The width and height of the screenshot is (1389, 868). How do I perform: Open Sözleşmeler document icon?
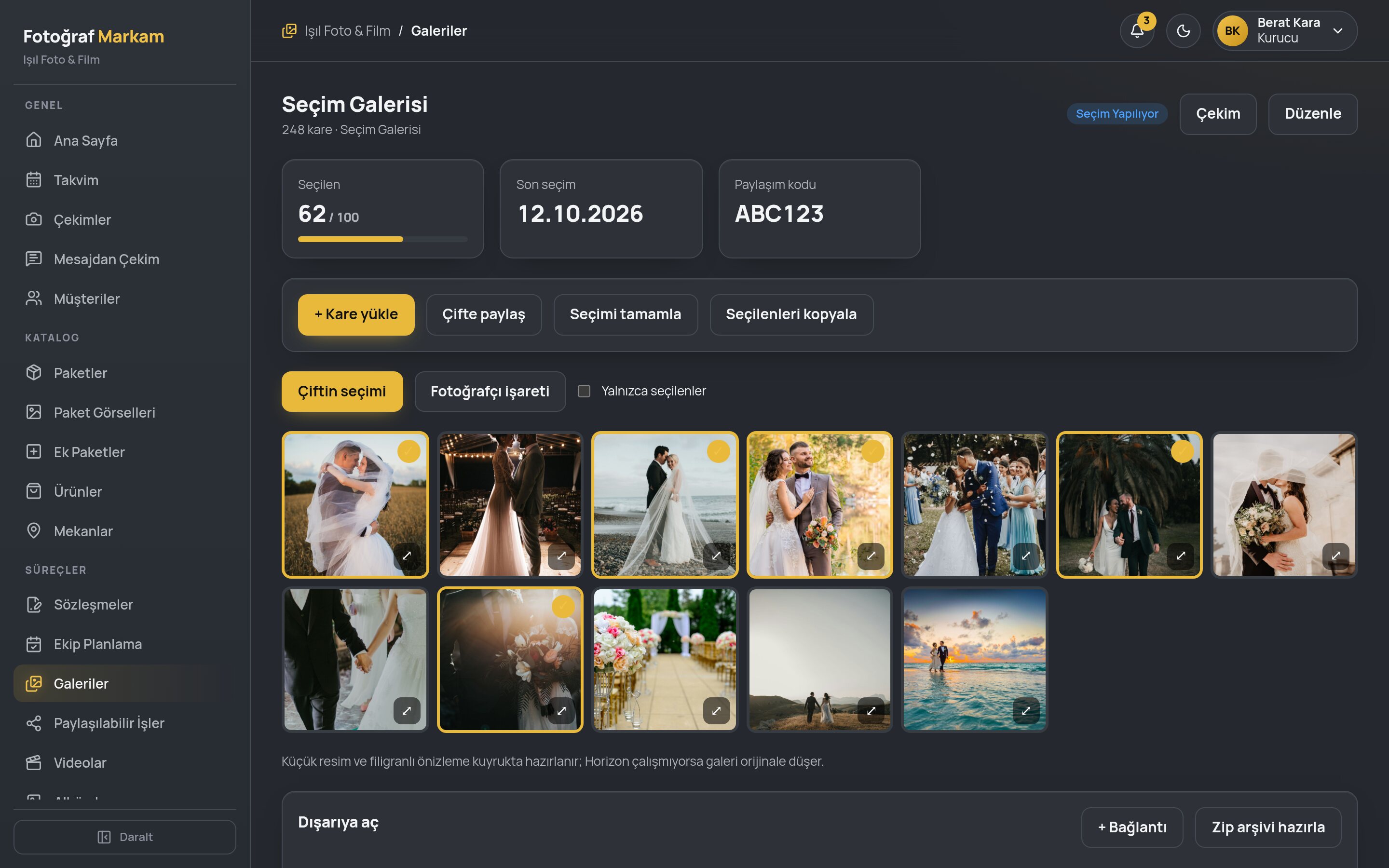pos(34,605)
